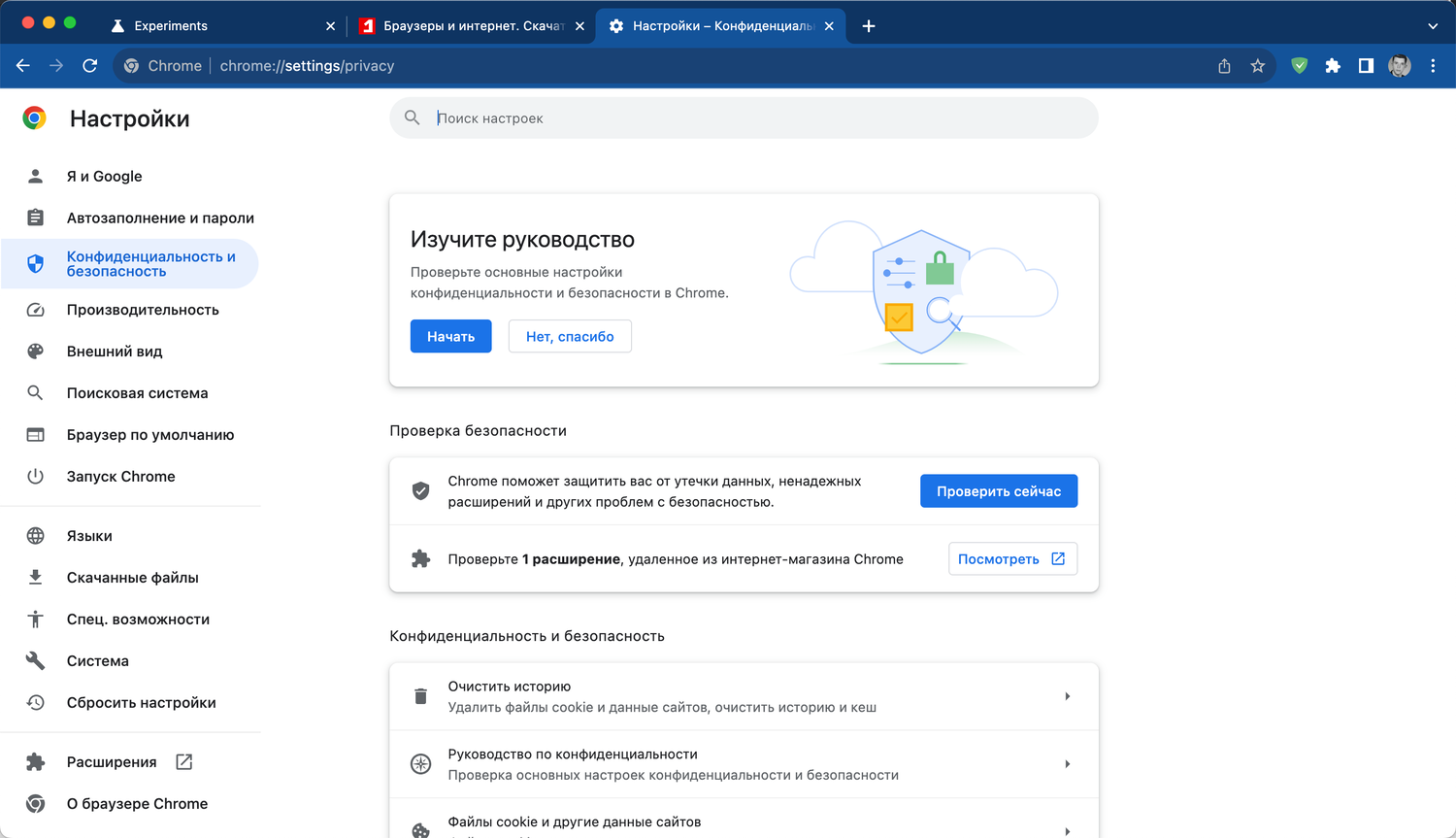Open the Chrome three-dot menu
This screenshot has height=838, width=1456.
click(x=1433, y=66)
